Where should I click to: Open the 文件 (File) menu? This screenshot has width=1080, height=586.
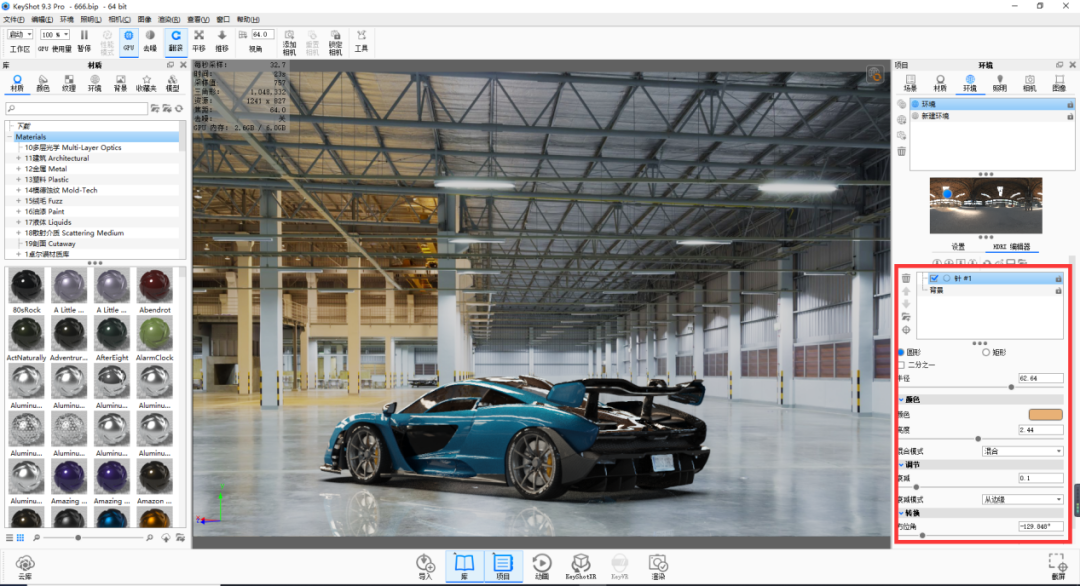click(x=14, y=19)
